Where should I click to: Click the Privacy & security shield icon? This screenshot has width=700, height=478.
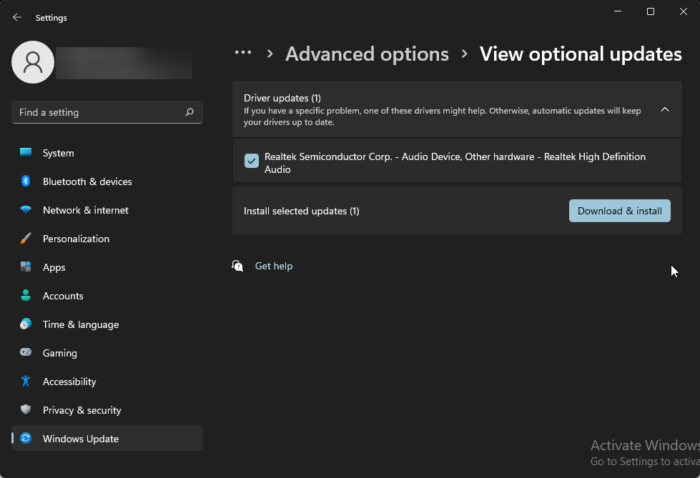coord(26,410)
